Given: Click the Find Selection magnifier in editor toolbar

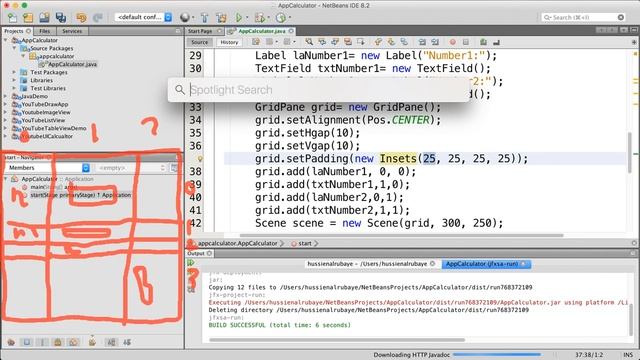Looking at the screenshot, I should tap(309, 42).
